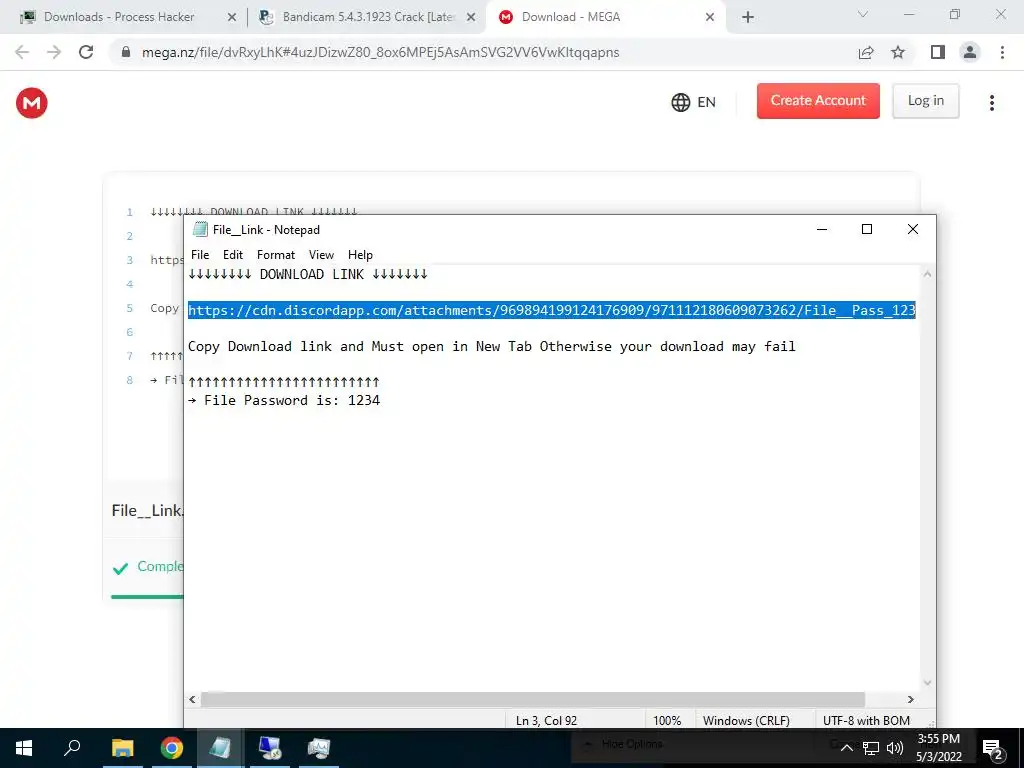Open notification center icon
This screenshot has height=768, width=1024.
[993, 748]
